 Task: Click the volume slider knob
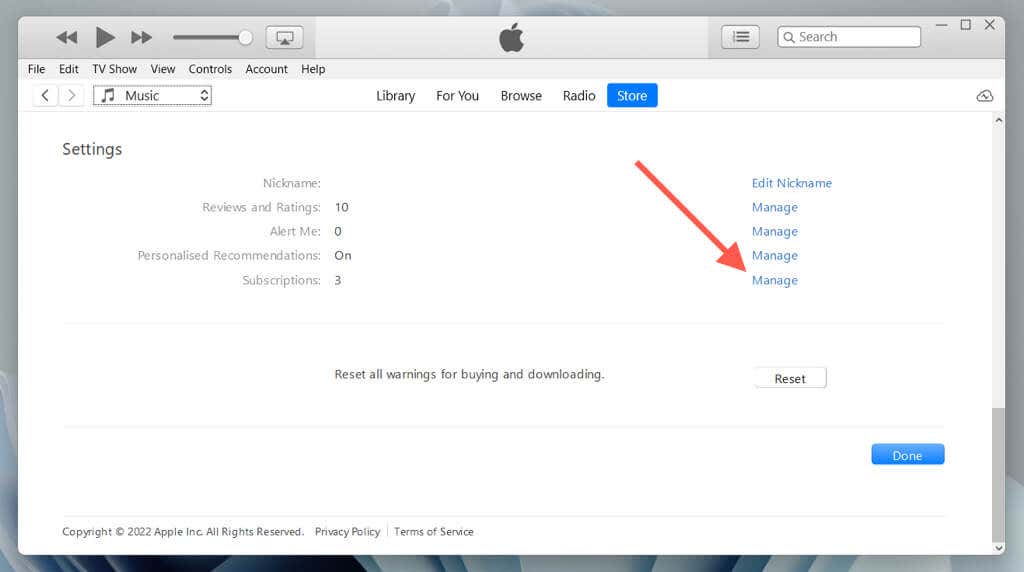click(245, 38)
